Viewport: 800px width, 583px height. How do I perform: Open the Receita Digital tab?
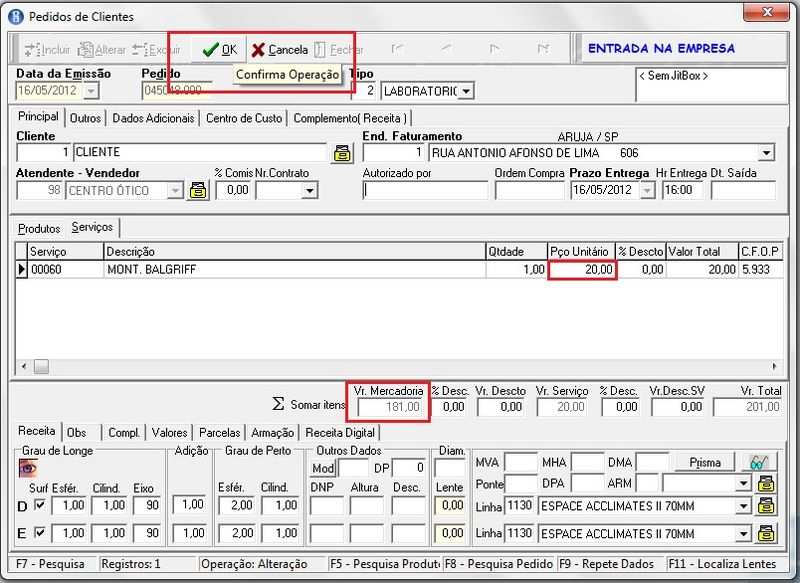[x=340, y=433]
